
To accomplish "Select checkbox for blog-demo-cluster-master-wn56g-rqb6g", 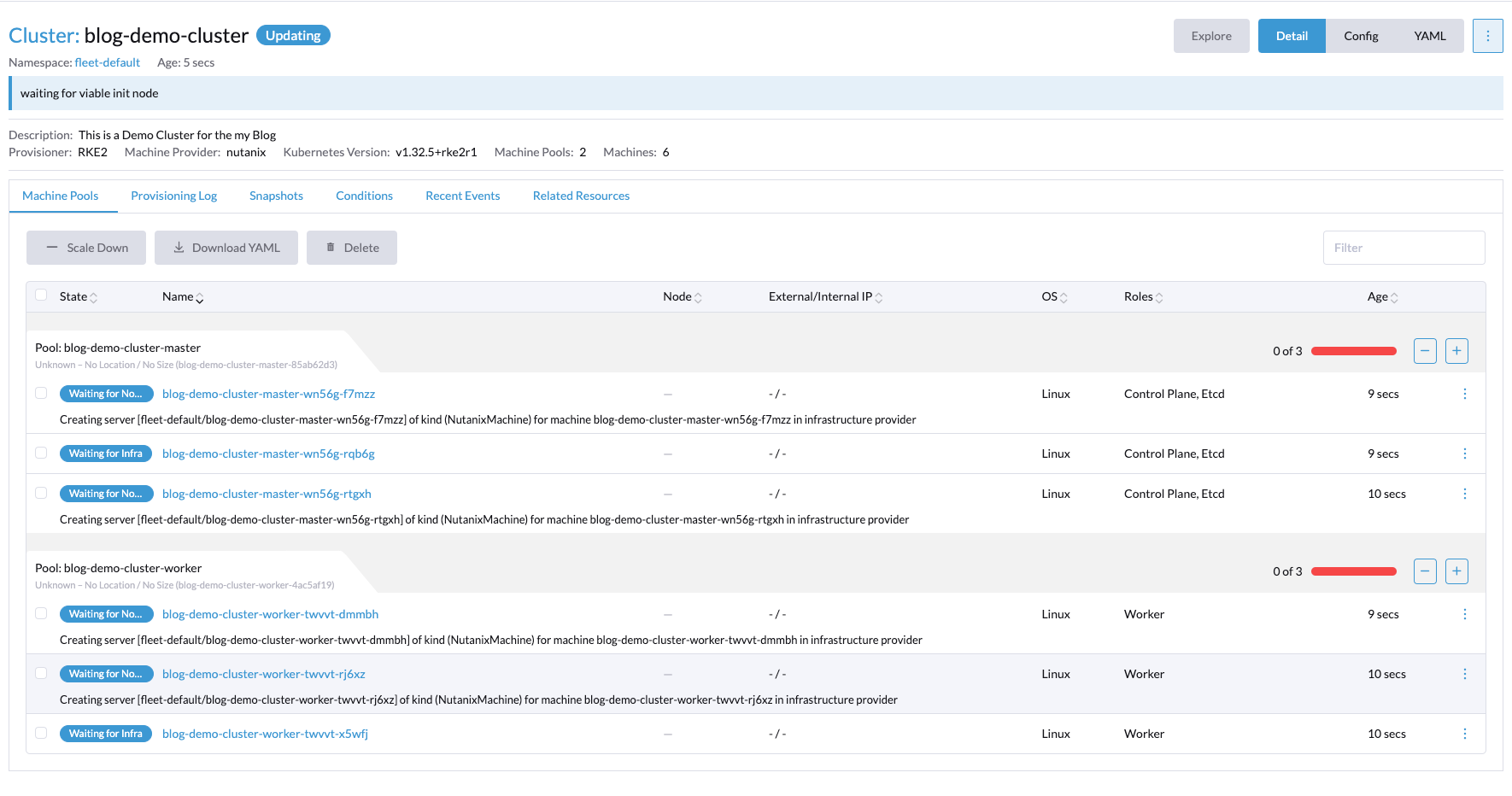I will point(41,453).
